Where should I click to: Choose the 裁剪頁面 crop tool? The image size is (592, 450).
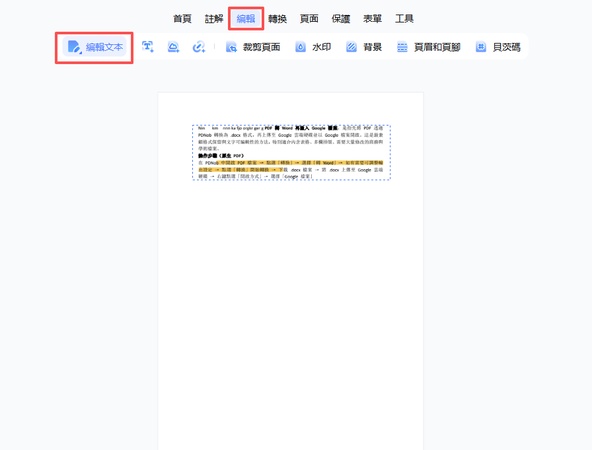point(253,47)
